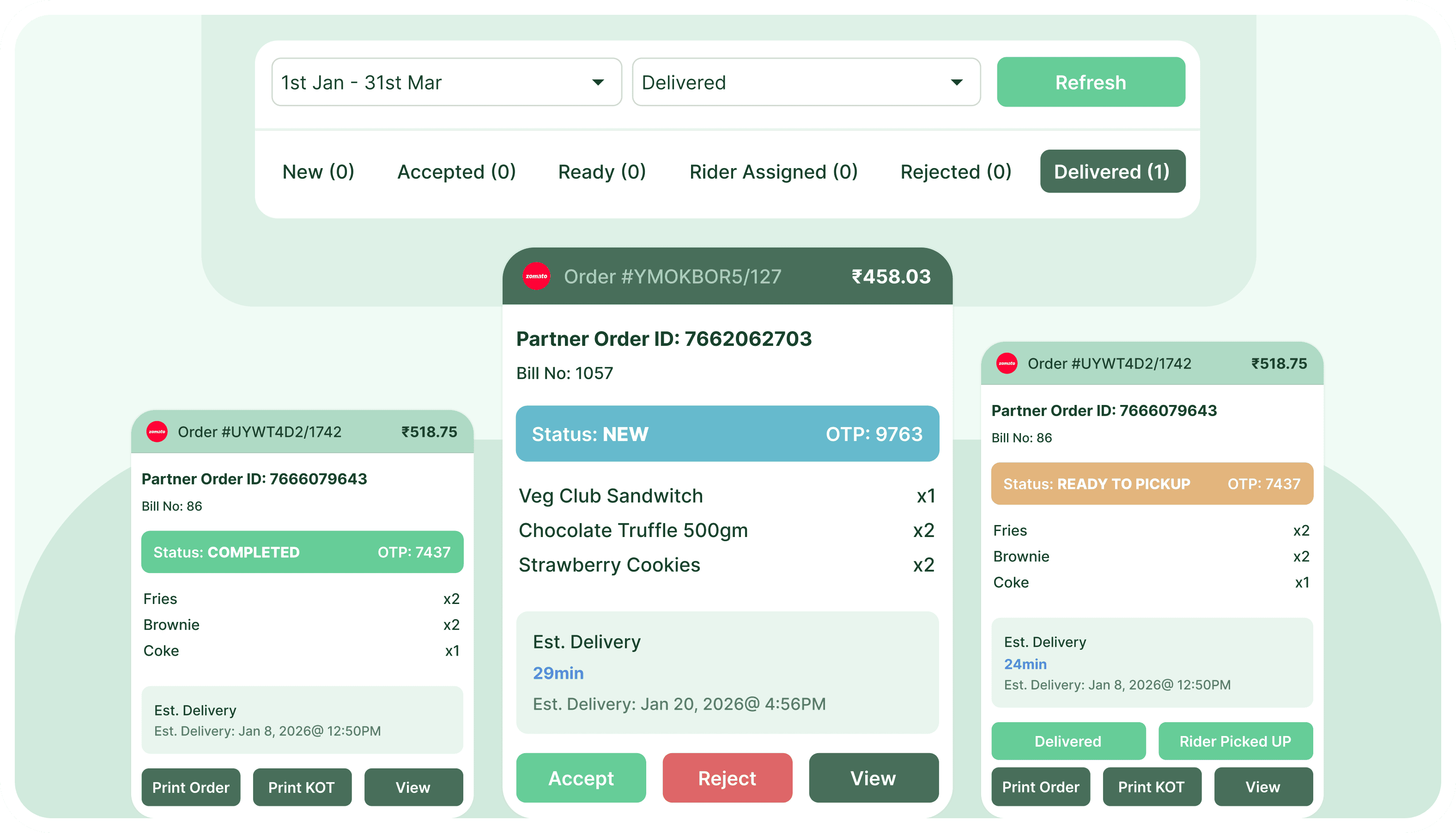Image resolution: width=1456 pixels, height=833 pixels.
Task: Switch to the New (0) tab
Action: pos(318,171)
